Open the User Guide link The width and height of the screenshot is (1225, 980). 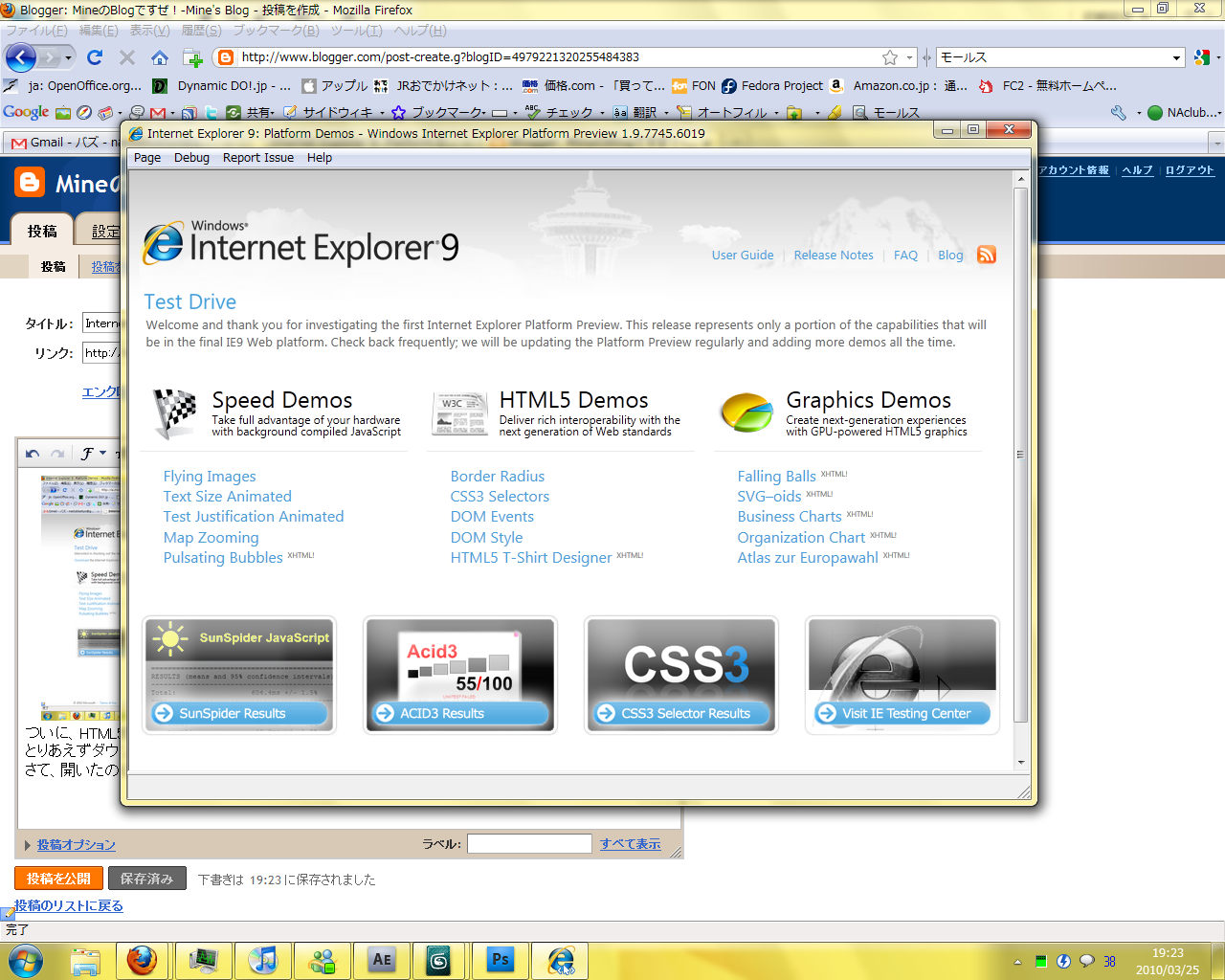tap(743, 256)
